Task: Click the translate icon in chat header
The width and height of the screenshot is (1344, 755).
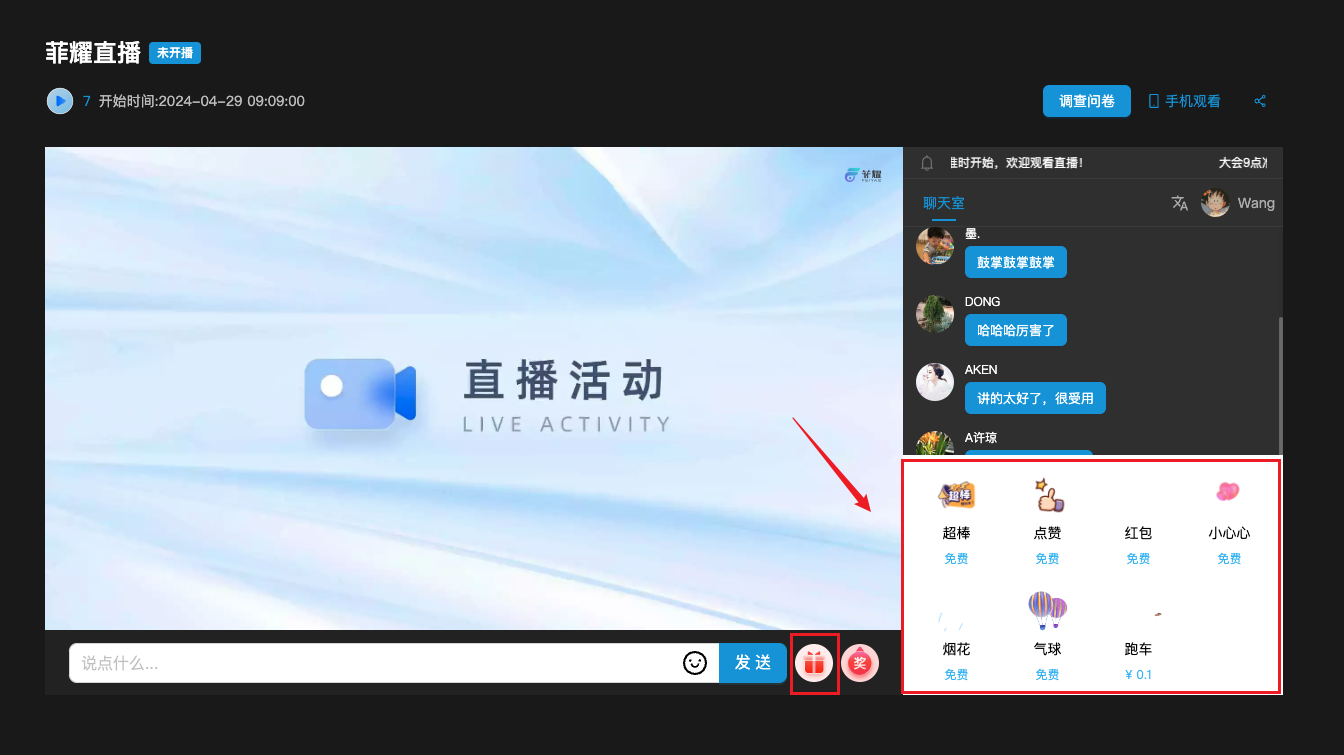Action: [1180, 203]
